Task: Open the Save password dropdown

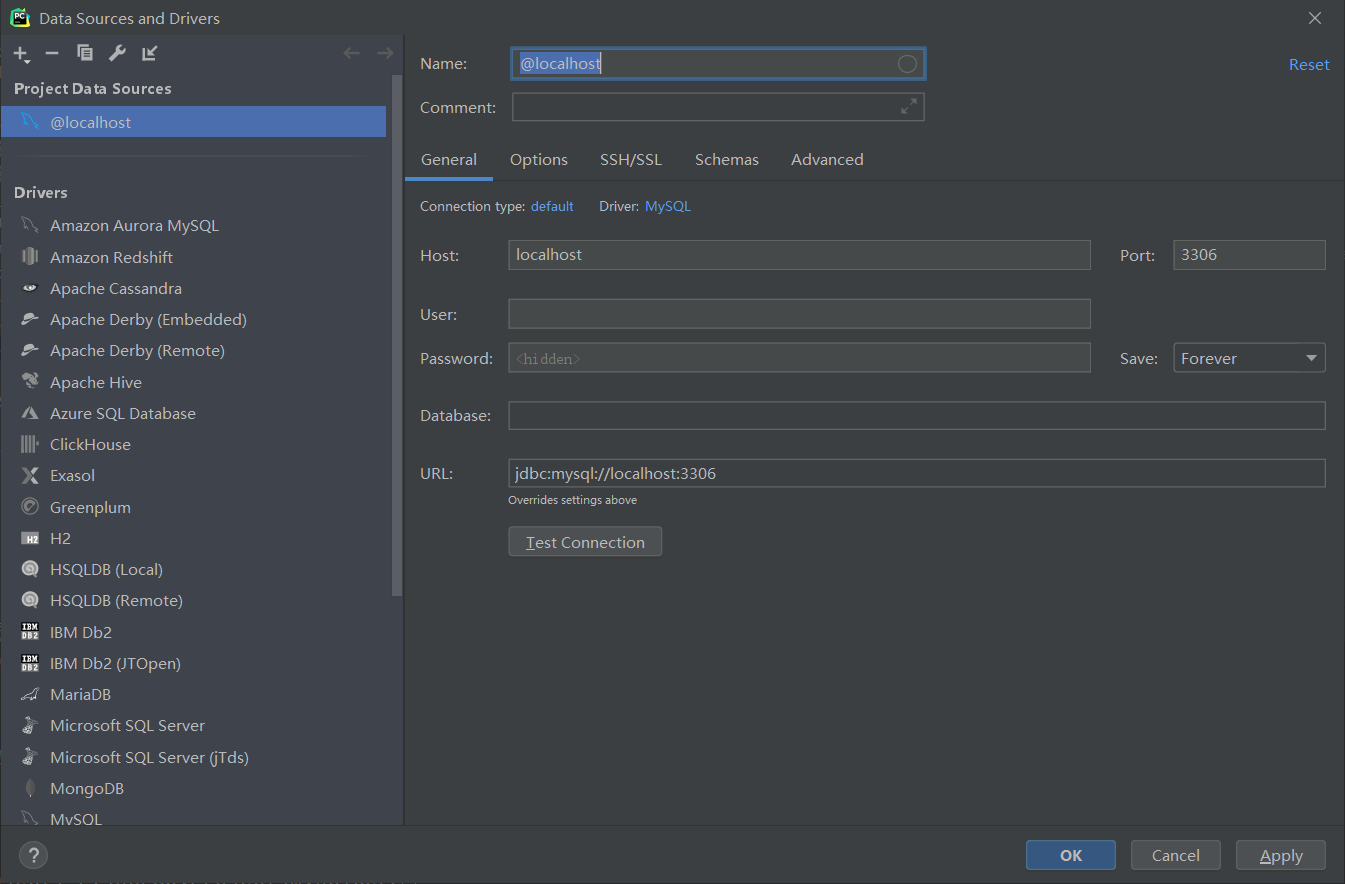Action: (1249, 358)
